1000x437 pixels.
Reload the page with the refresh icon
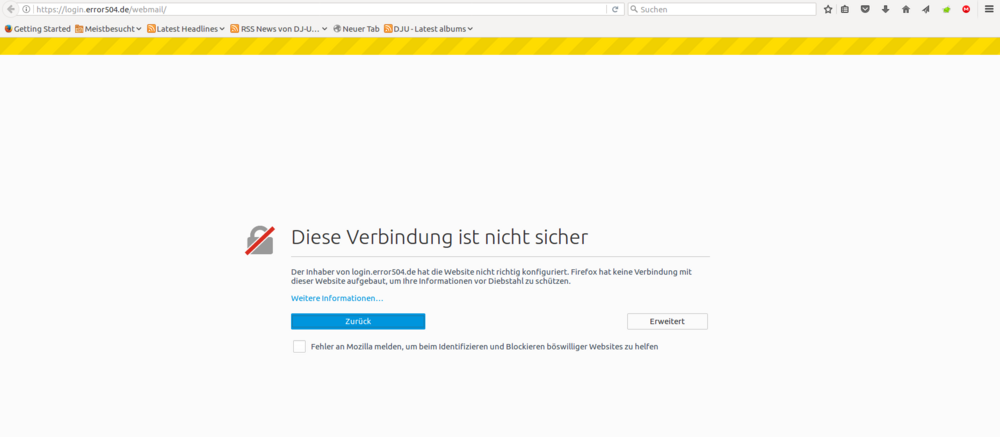[615, 10]
